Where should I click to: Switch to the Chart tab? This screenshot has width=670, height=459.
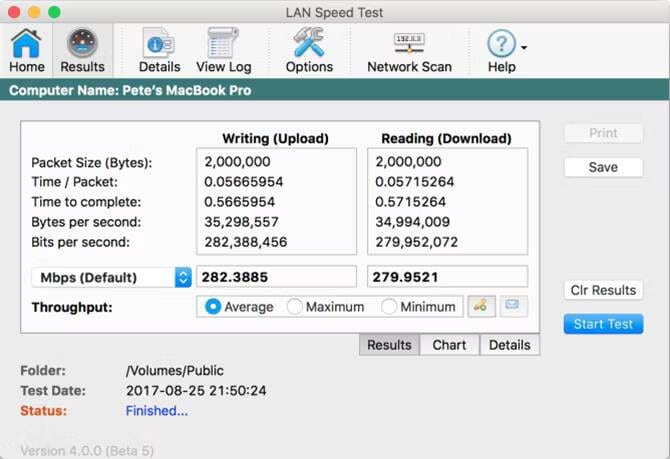tap(449, 345)
